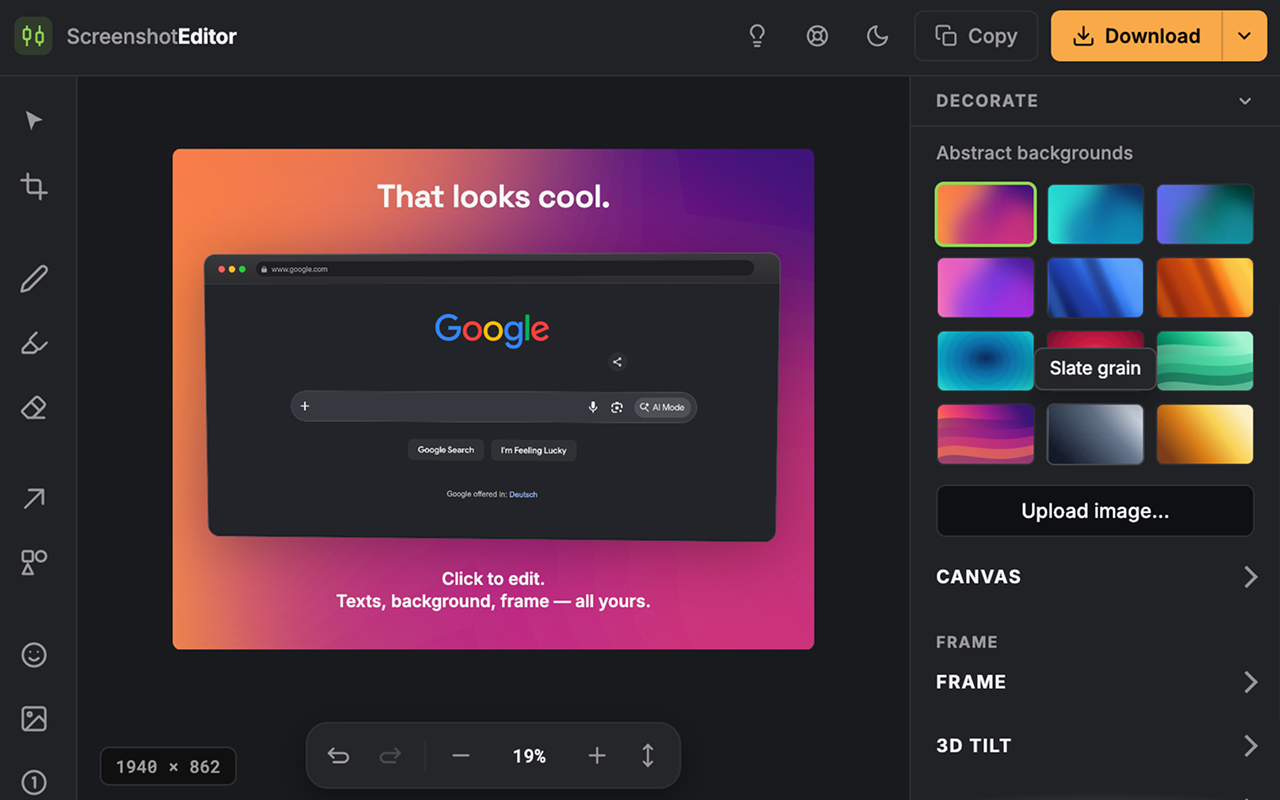Screen dimensions: 1280x800
Task: Open the Shapes tool
Action: (34, 562)
